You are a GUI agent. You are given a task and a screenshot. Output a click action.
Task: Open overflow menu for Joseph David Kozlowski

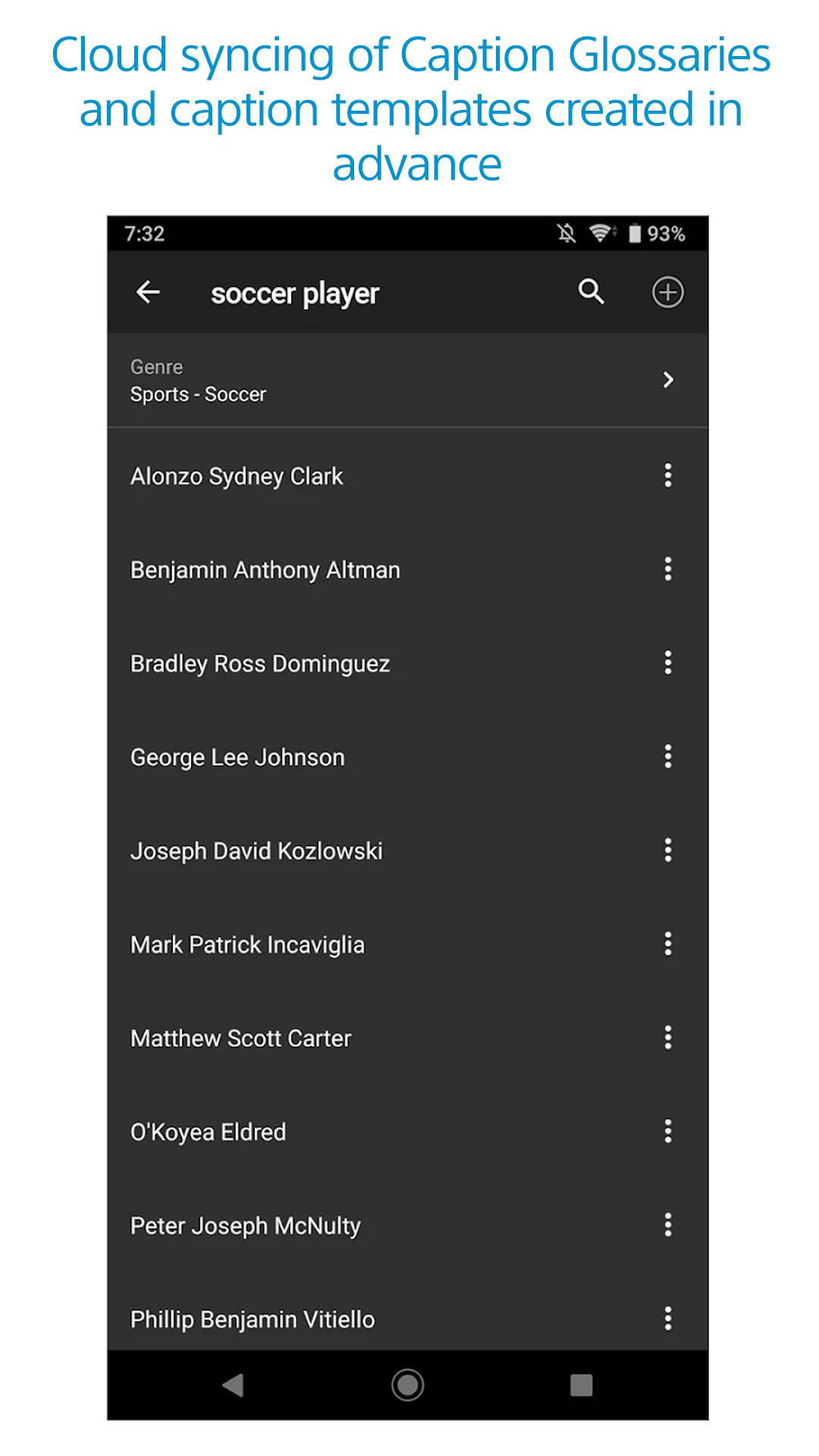[667, 850]
